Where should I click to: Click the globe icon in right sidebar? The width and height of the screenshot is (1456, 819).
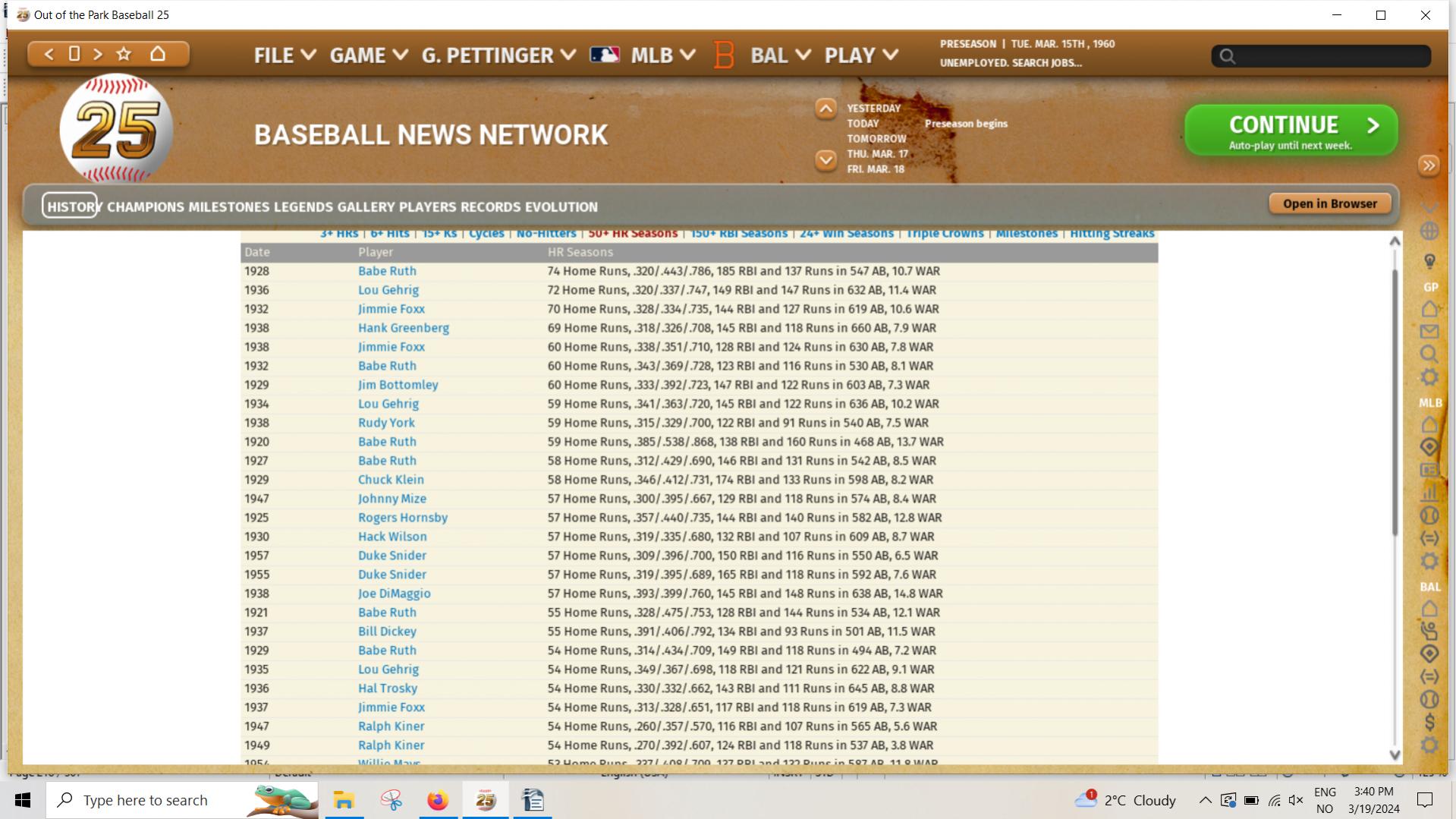point(1429,231)
